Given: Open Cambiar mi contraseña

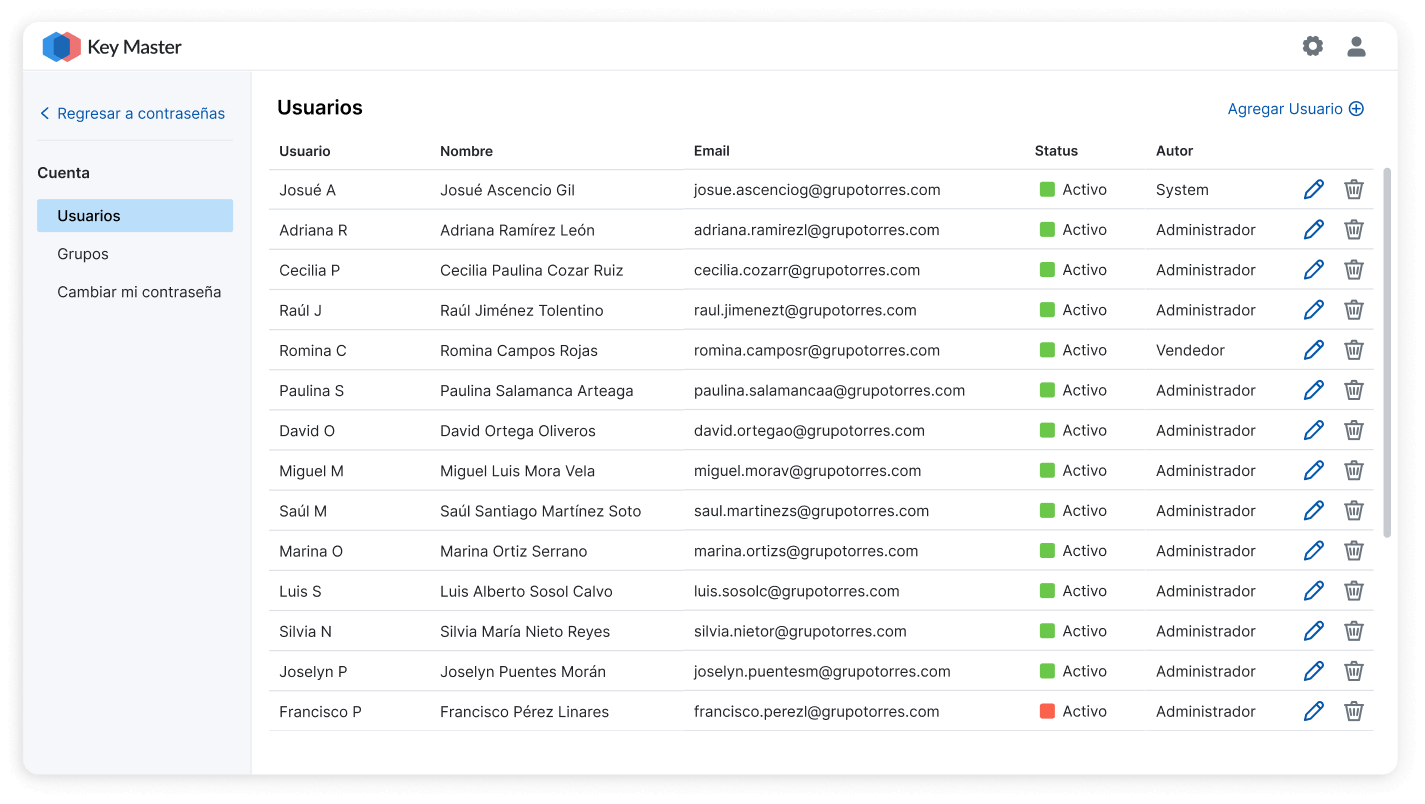Looking at the screenshot, I should pos(139,292).
